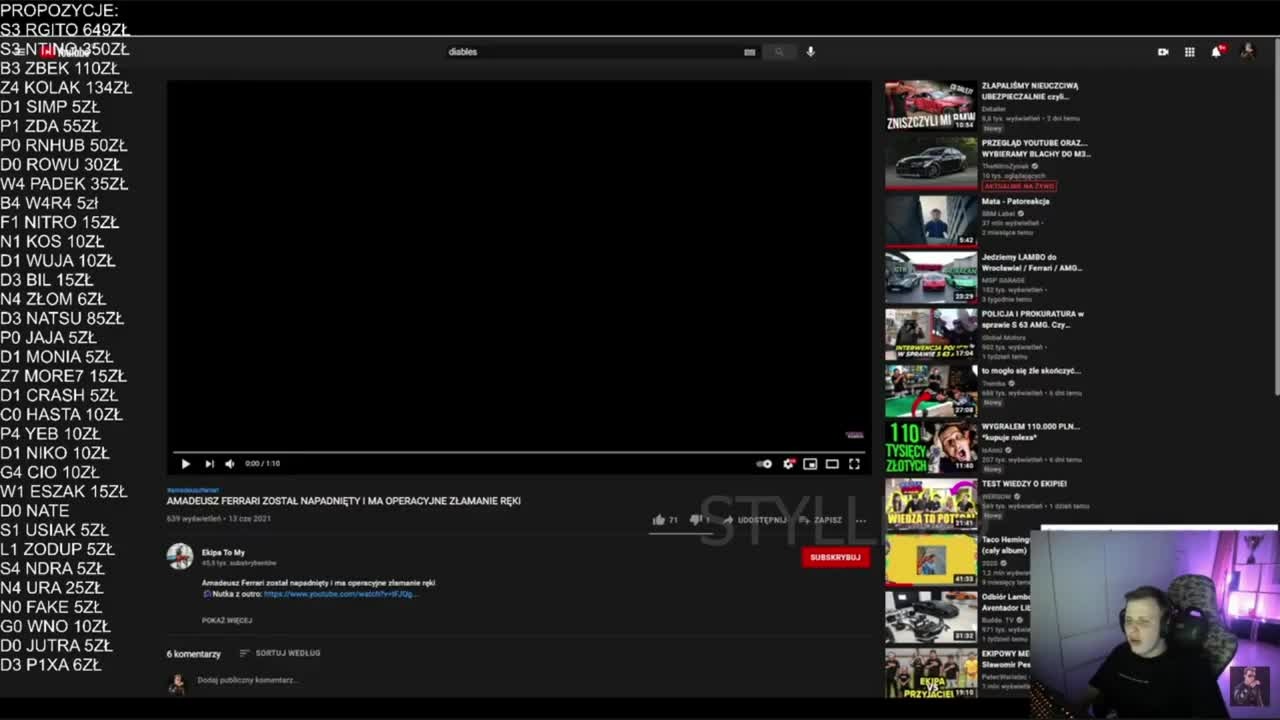
Task: Open the three-dot more actions menu
Action: pos(861,520)
